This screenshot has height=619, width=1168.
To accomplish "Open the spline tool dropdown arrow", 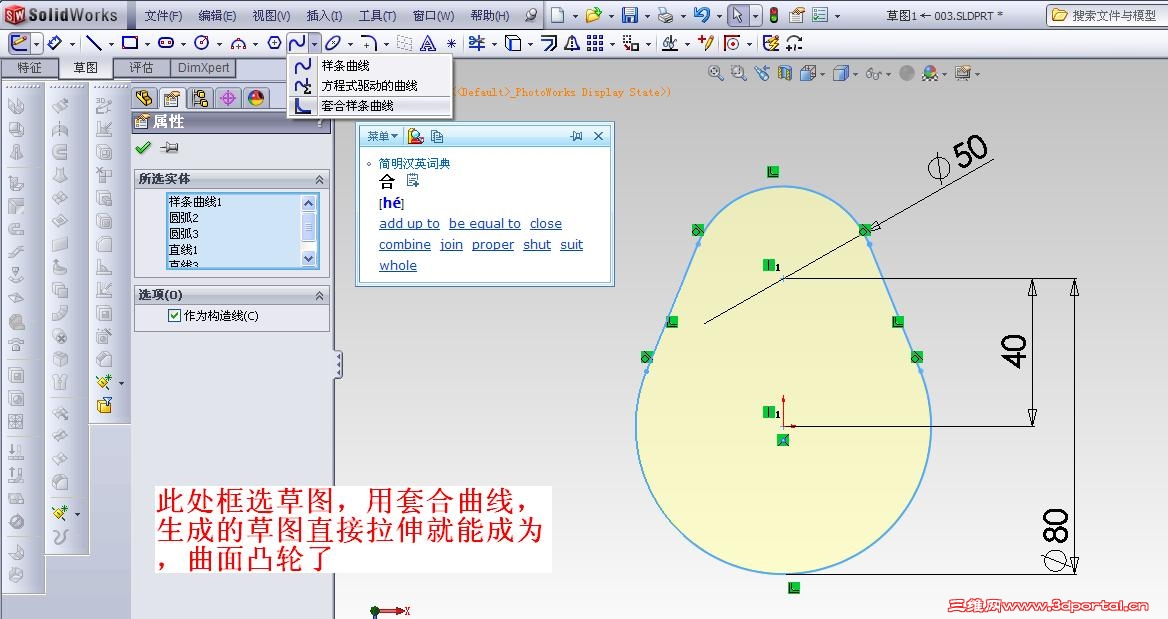I will point(314,44).
